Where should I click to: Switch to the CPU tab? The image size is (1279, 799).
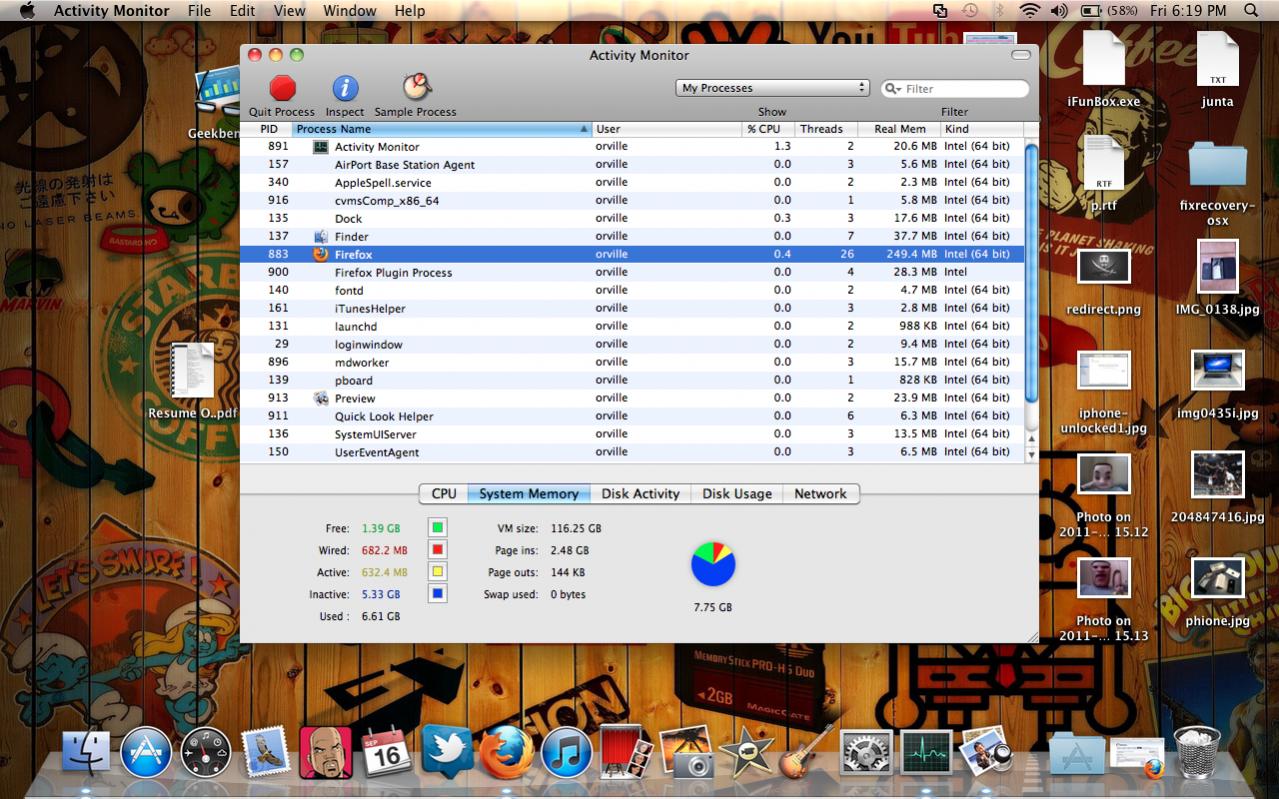444,494
